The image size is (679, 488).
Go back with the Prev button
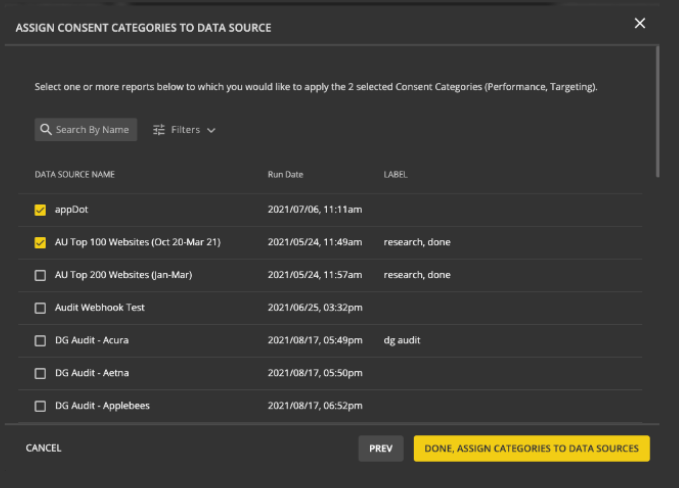coord(380,449)
